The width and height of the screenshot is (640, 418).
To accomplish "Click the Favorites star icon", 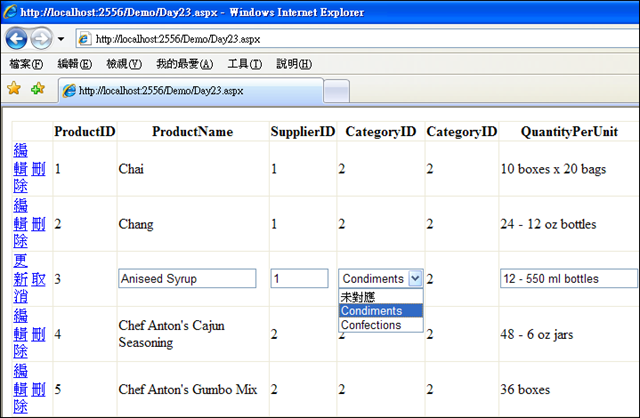I will tap(14, 89).
